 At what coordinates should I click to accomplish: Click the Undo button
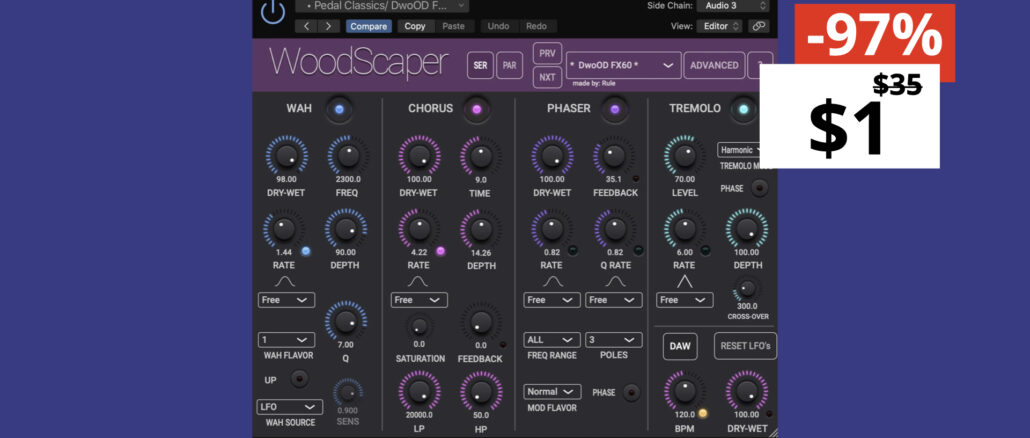click(499, 26)
